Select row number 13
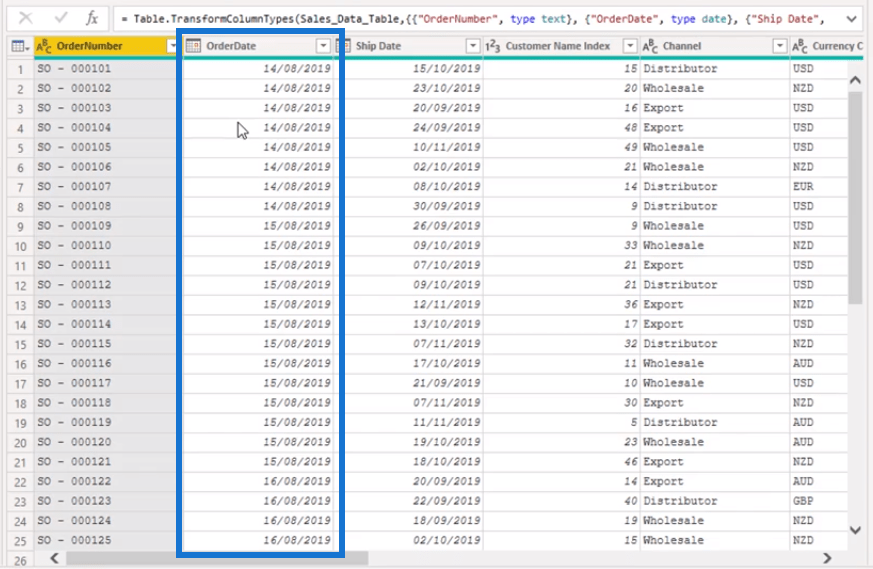This screenshot has height=569, width=873. 21,305
